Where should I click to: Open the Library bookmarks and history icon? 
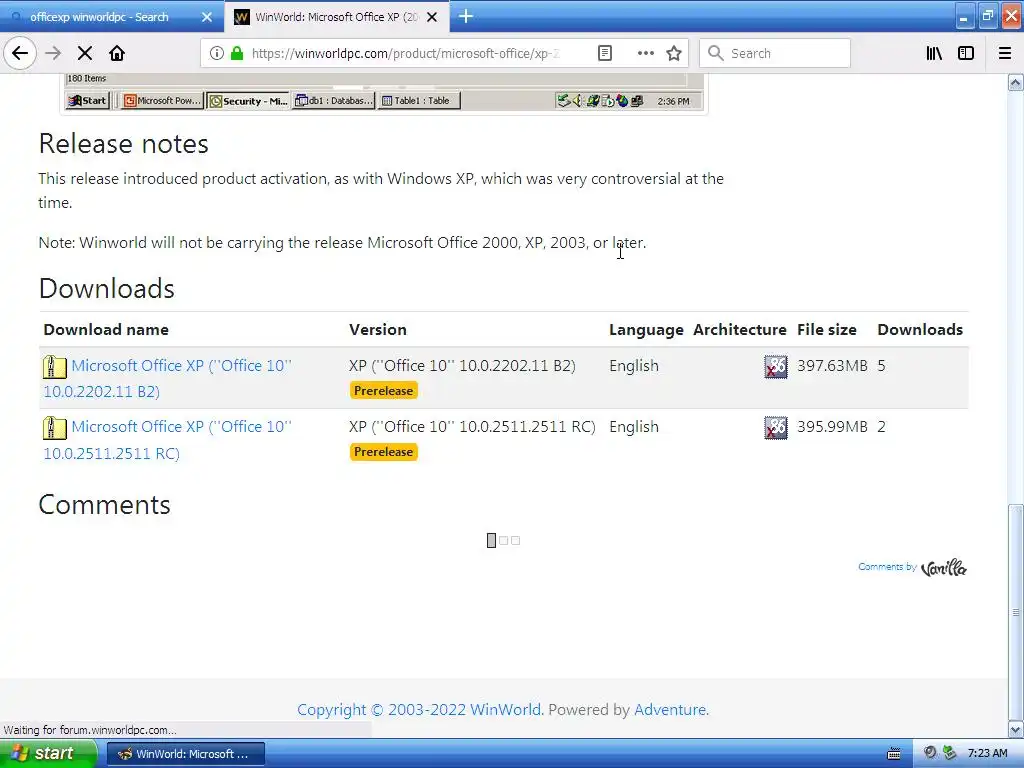click(x=934, y=53)
